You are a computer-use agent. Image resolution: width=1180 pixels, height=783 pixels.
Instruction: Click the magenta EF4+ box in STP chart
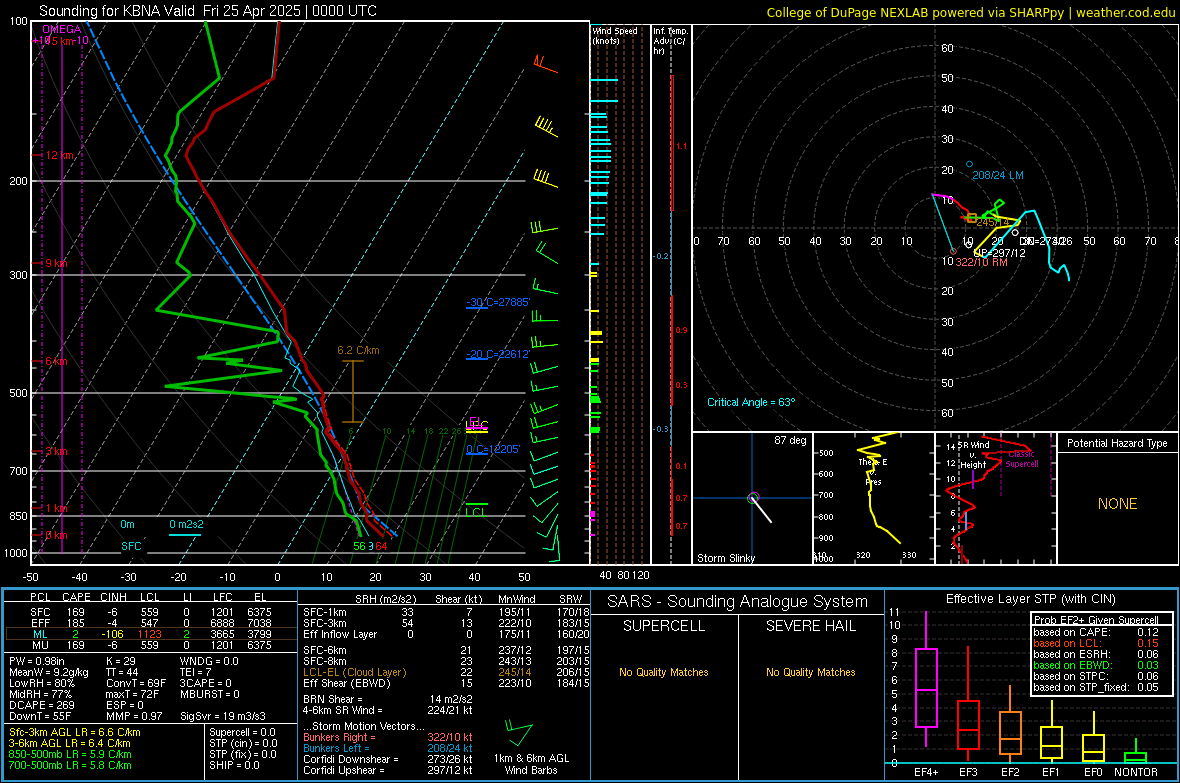click(926, 687)
